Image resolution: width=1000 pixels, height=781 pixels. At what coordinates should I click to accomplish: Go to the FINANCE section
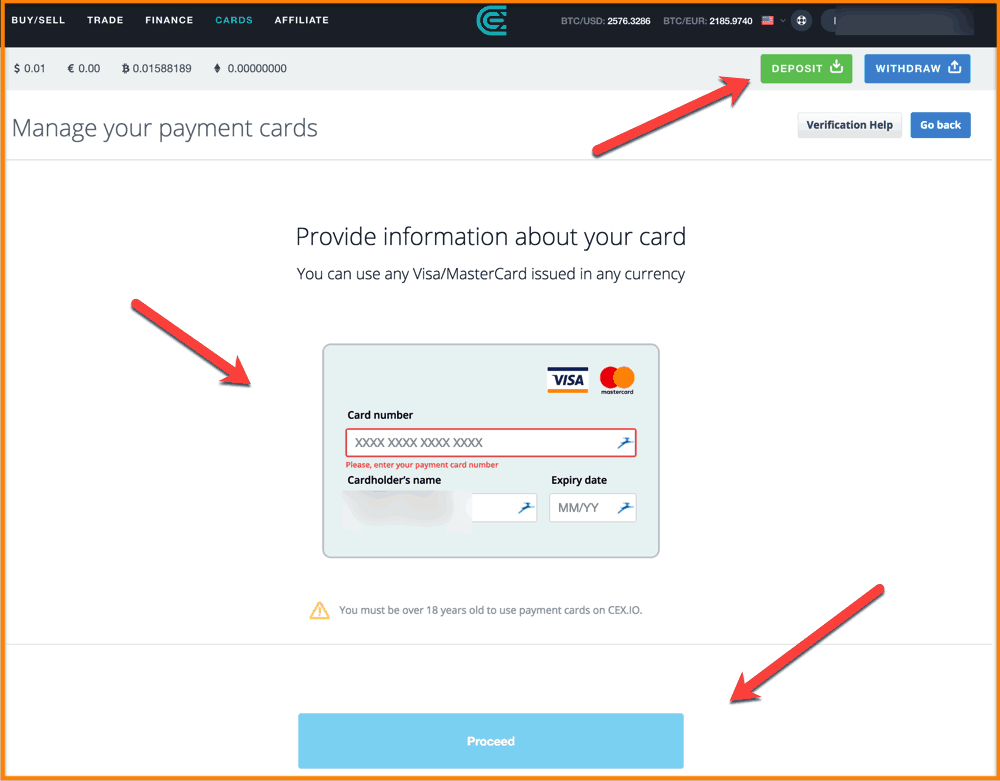click(169, 20)
